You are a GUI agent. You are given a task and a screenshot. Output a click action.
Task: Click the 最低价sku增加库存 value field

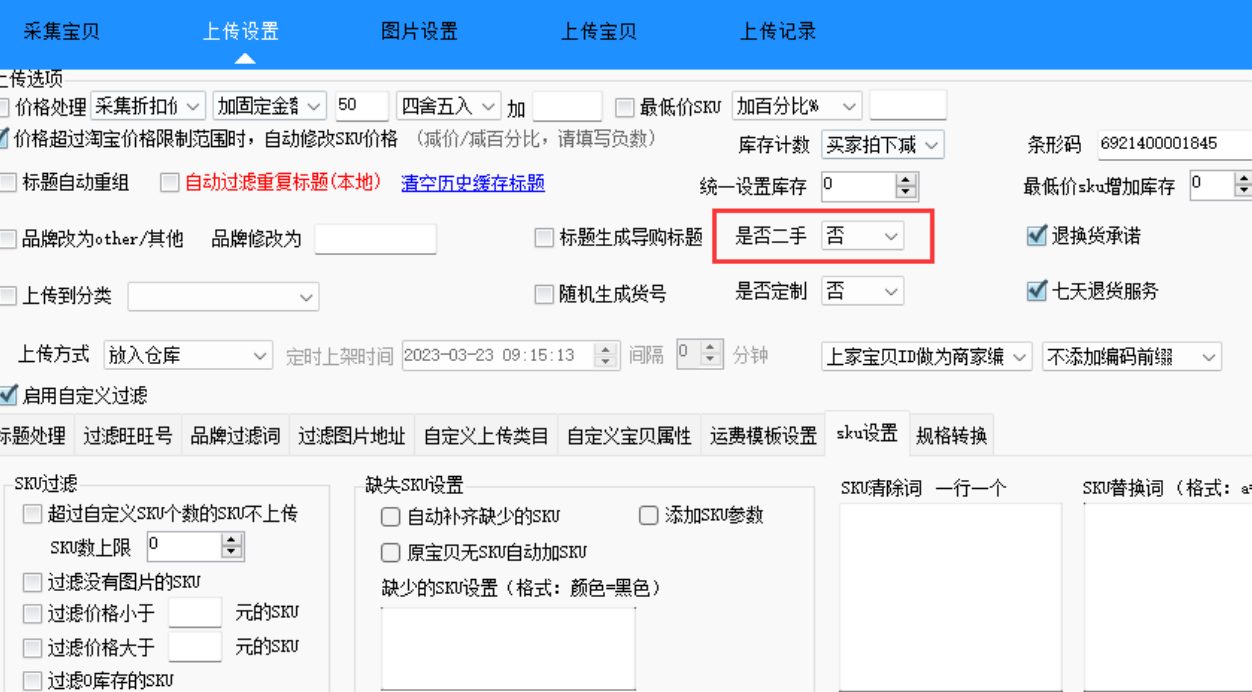pyautogui.click(x=1211, y=185)
